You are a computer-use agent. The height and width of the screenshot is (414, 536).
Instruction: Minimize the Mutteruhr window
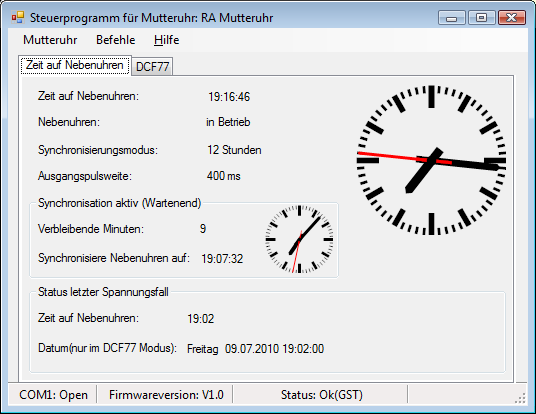[452, 17]
